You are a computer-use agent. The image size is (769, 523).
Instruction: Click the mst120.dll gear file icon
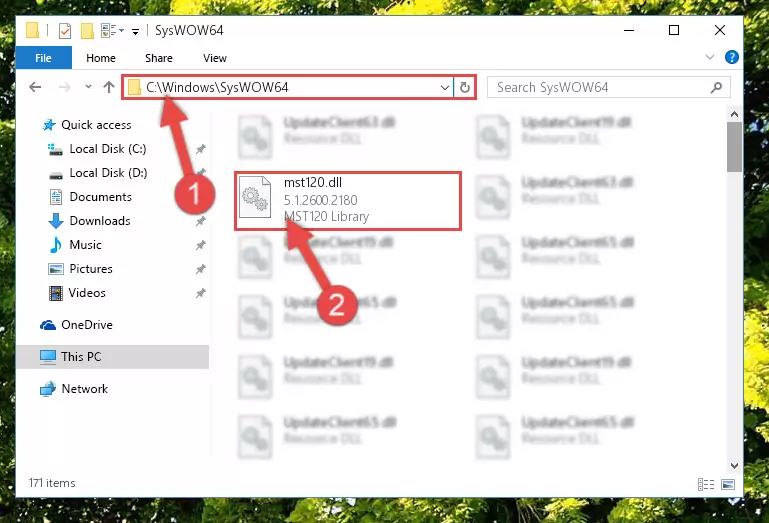point(255,197)
